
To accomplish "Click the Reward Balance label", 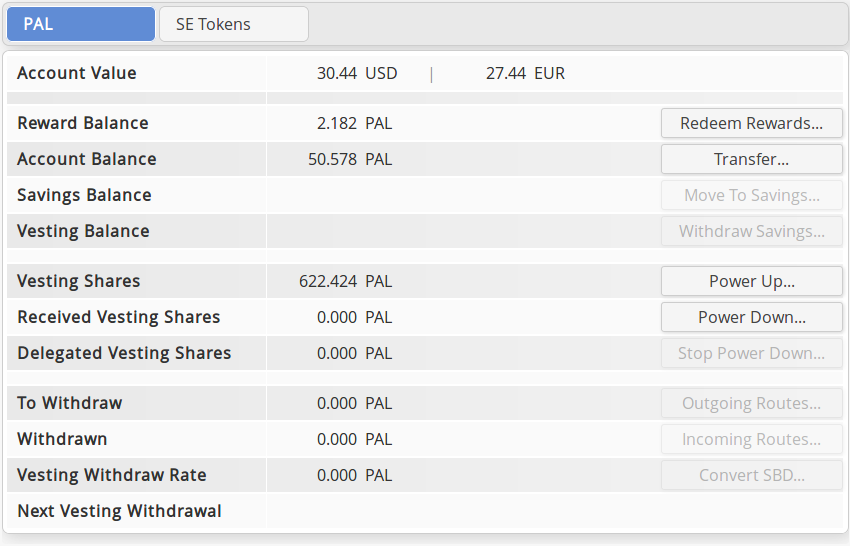I will tap(83, 123).
